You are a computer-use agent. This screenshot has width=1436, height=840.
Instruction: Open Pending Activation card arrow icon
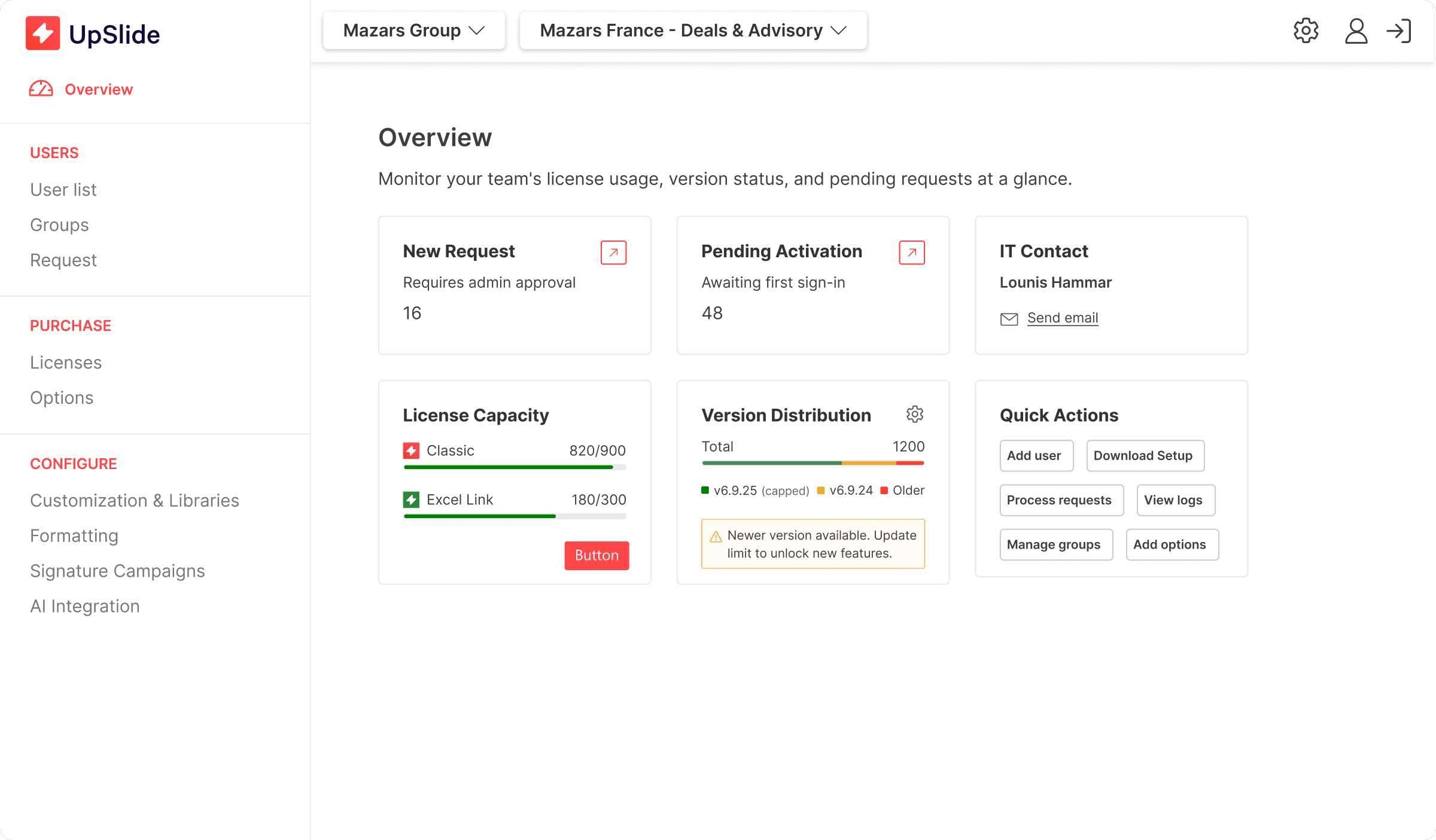pos(912,252)
